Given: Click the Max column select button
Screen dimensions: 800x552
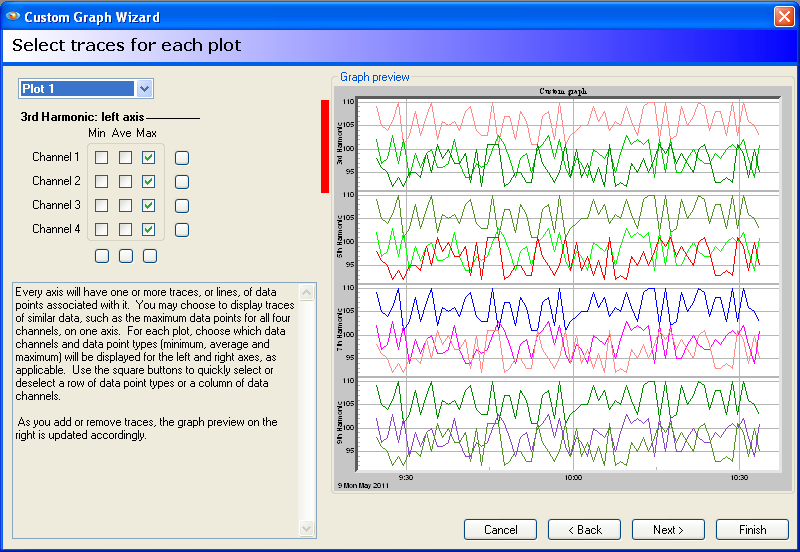Looking at the screenshot, I should (x=150, y=256).
